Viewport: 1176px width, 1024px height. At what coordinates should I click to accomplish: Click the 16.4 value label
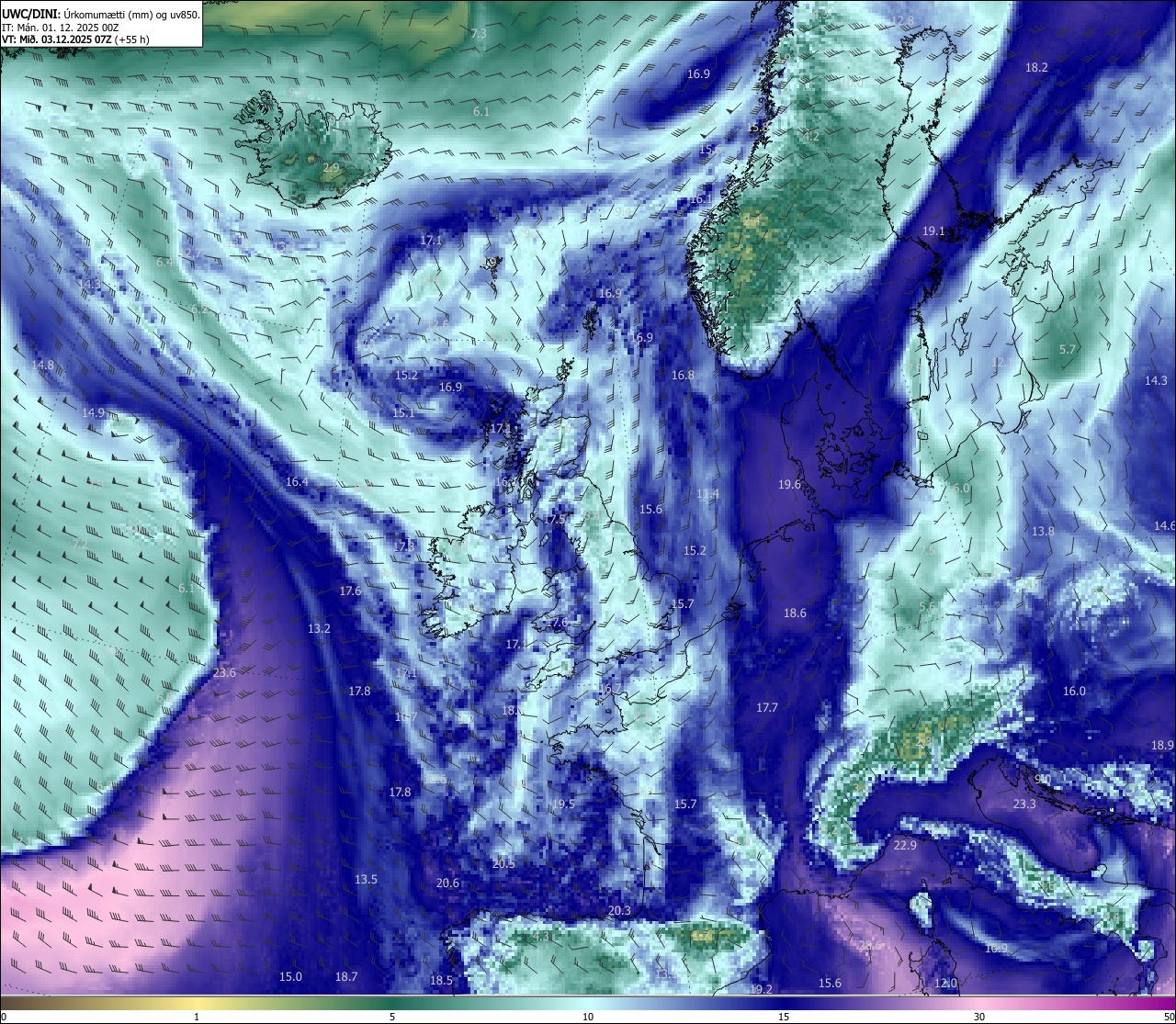(297, 481)
